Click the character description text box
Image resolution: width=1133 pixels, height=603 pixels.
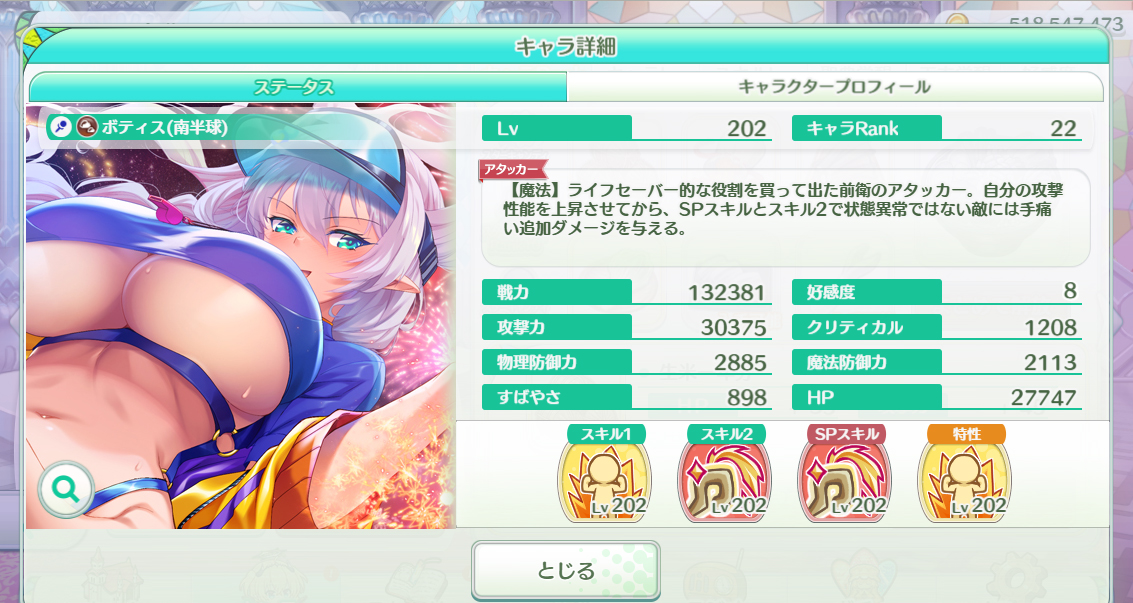[x=785, y=218]
